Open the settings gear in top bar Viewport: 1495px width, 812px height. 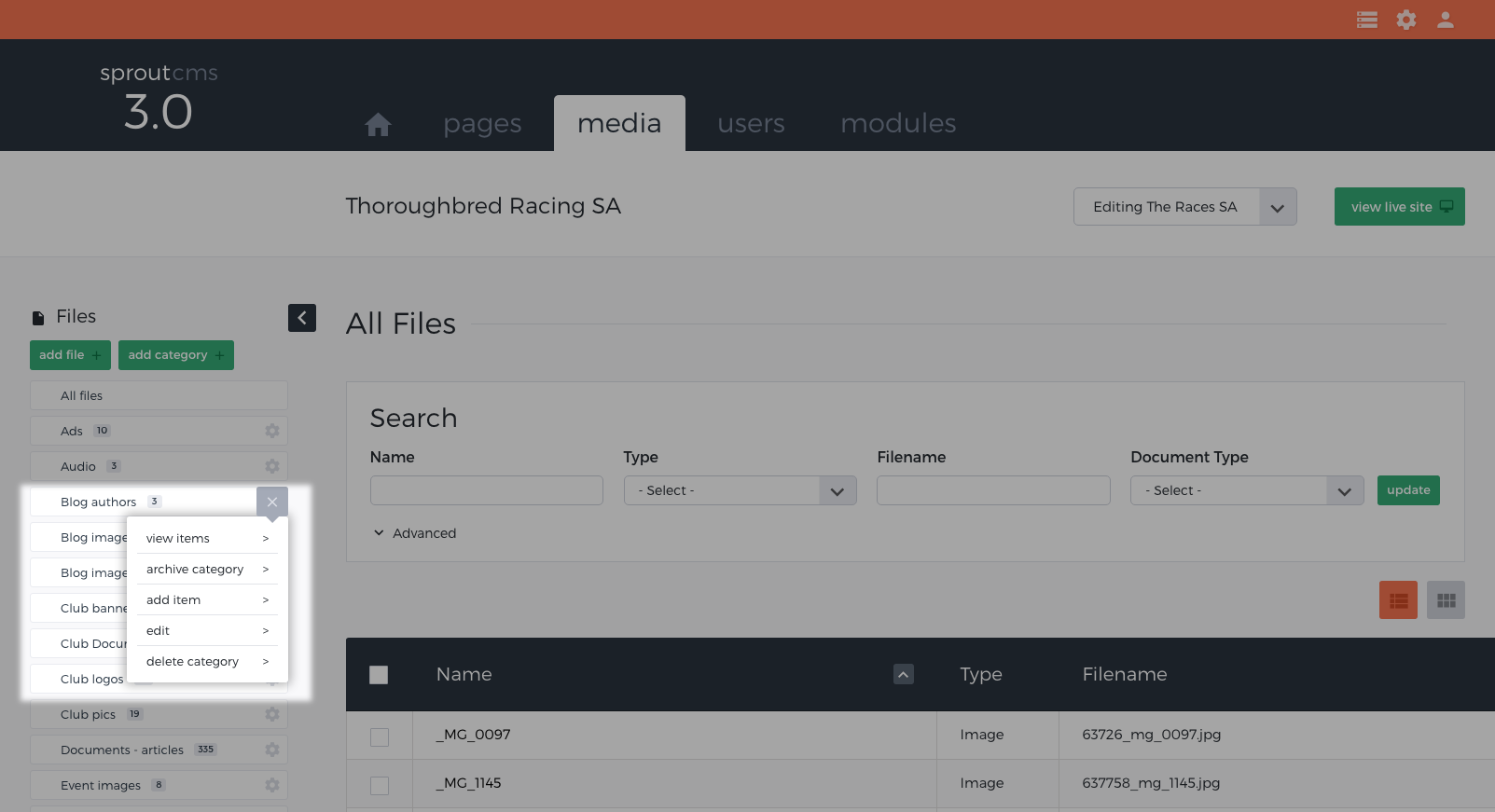click(x=1406, y=20)
